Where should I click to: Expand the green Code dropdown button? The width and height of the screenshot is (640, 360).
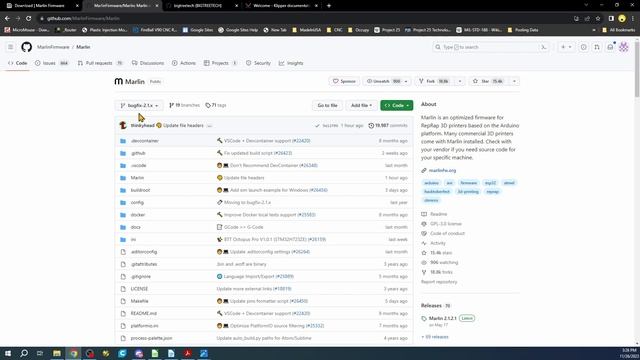397,105
